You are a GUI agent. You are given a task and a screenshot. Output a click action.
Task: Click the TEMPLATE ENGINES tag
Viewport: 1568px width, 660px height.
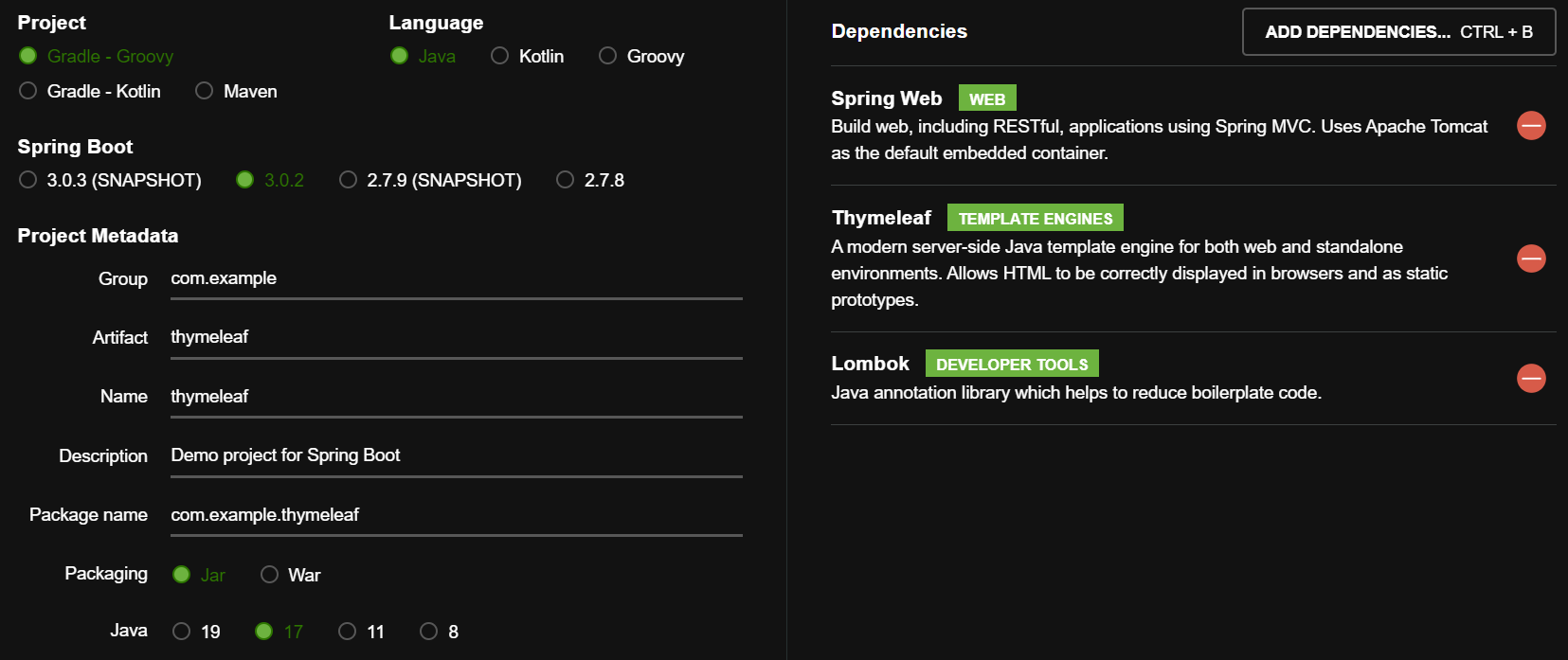1036,218
